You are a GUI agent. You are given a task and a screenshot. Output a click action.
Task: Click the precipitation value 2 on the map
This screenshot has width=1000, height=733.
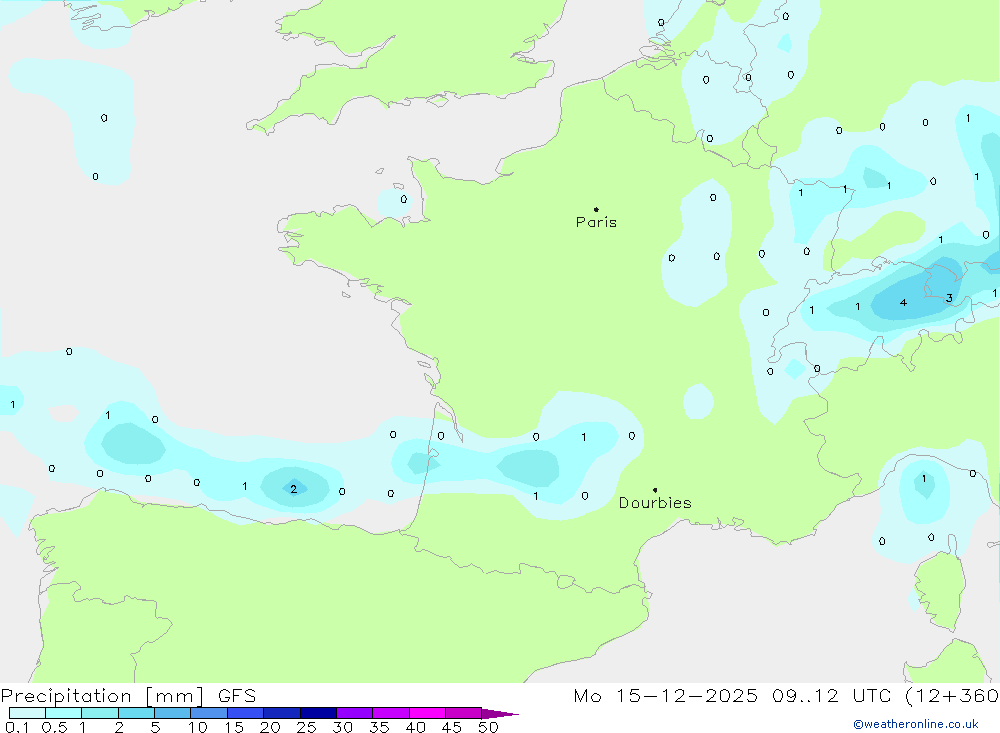click(x=293, y=489)
